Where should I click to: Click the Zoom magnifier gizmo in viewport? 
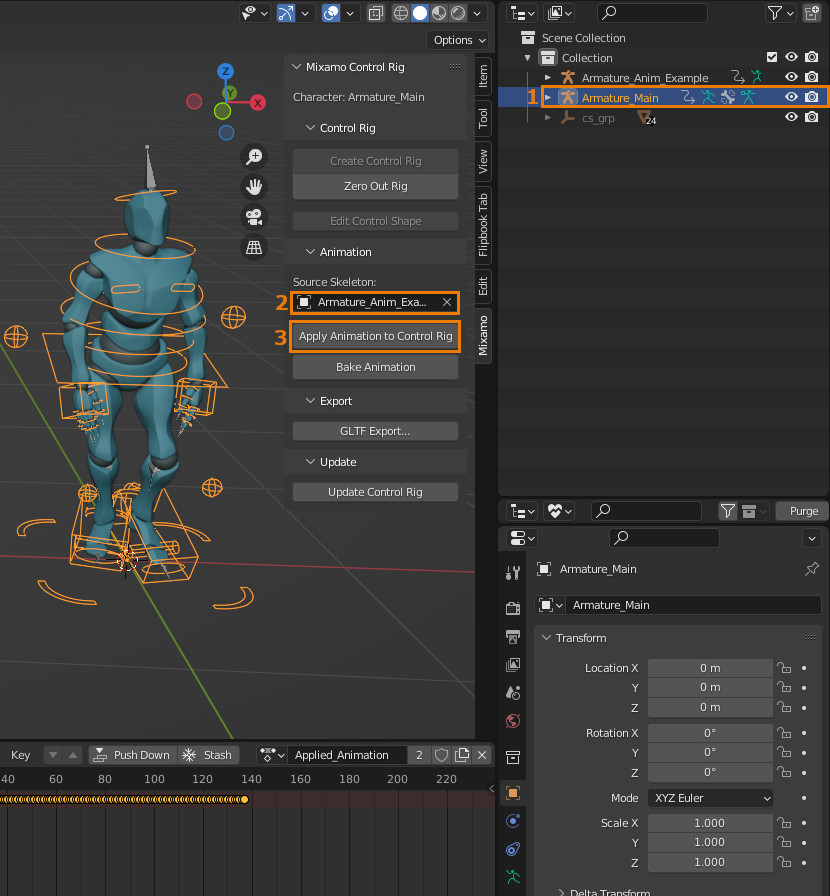point(254,157)
